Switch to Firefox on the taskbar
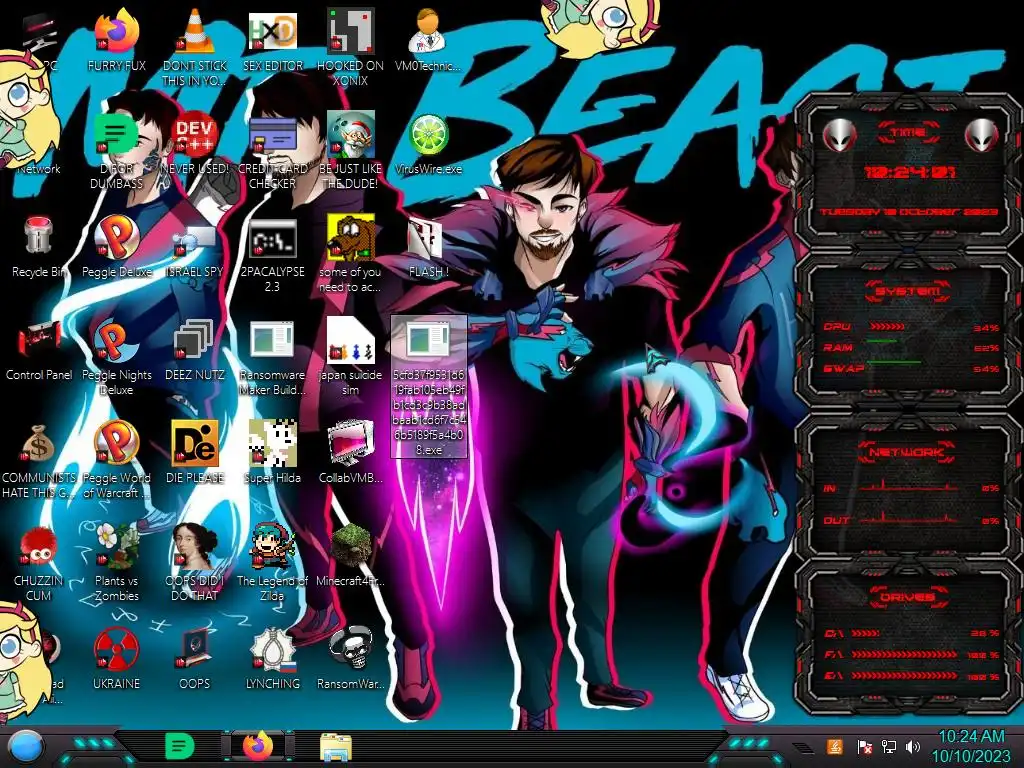This screenshot has height=768, width=1024. [x=259, y=746]
